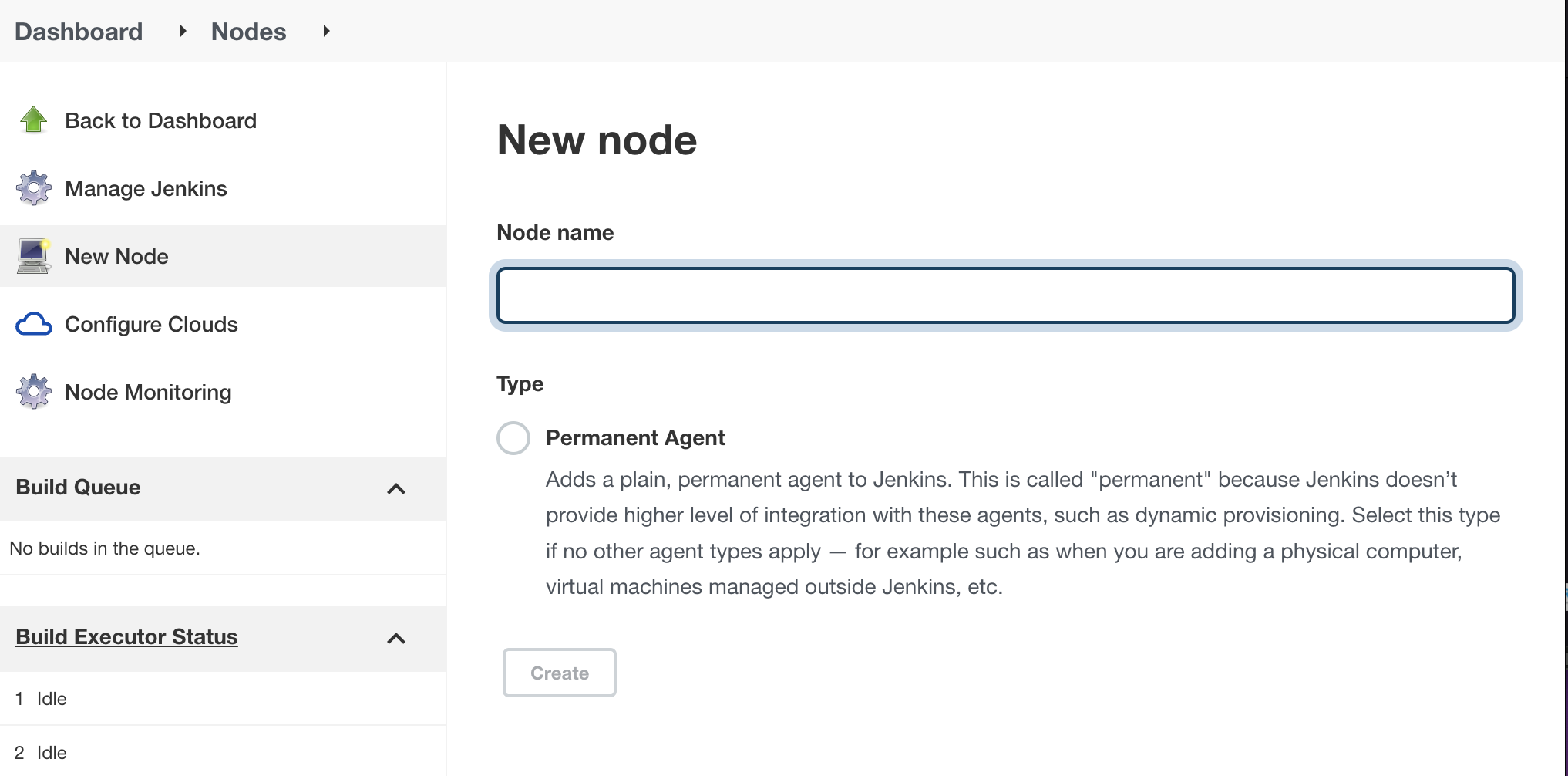
Task: Open the Back to Dashboard link
Action: click(x=160, y=120)
